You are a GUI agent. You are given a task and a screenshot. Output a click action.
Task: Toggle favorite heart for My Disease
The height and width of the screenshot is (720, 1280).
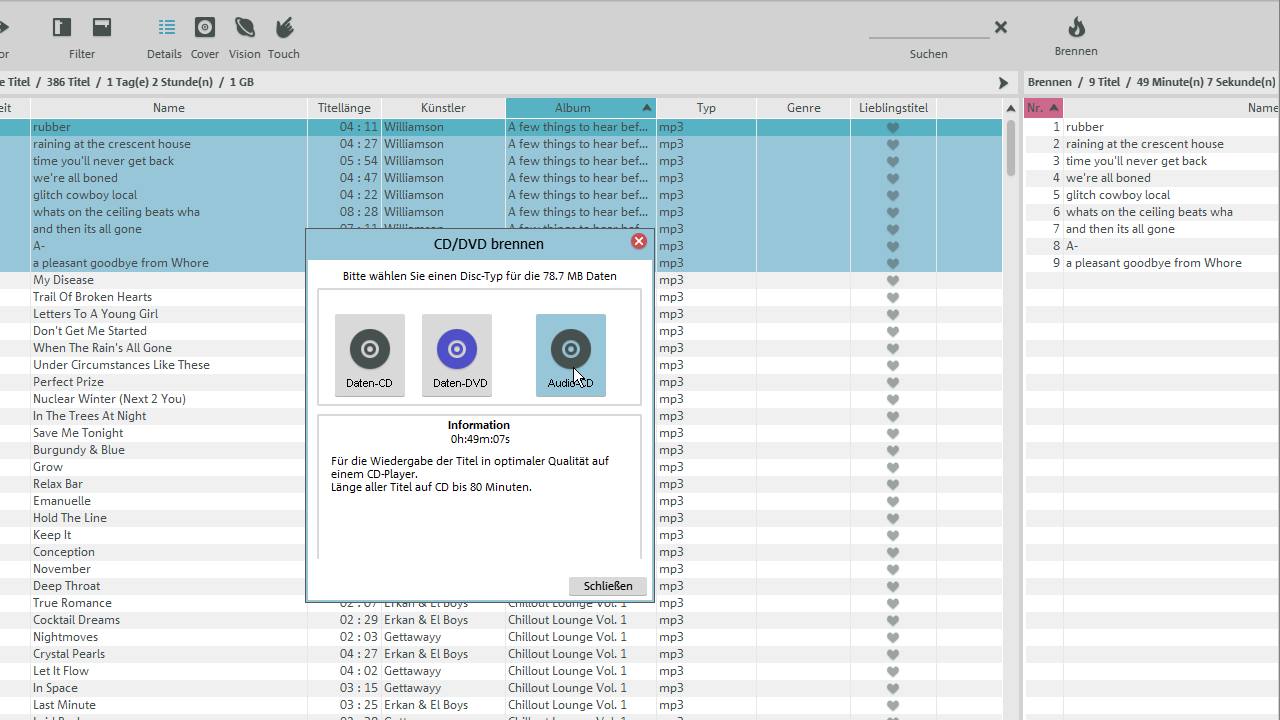[893, 280]
